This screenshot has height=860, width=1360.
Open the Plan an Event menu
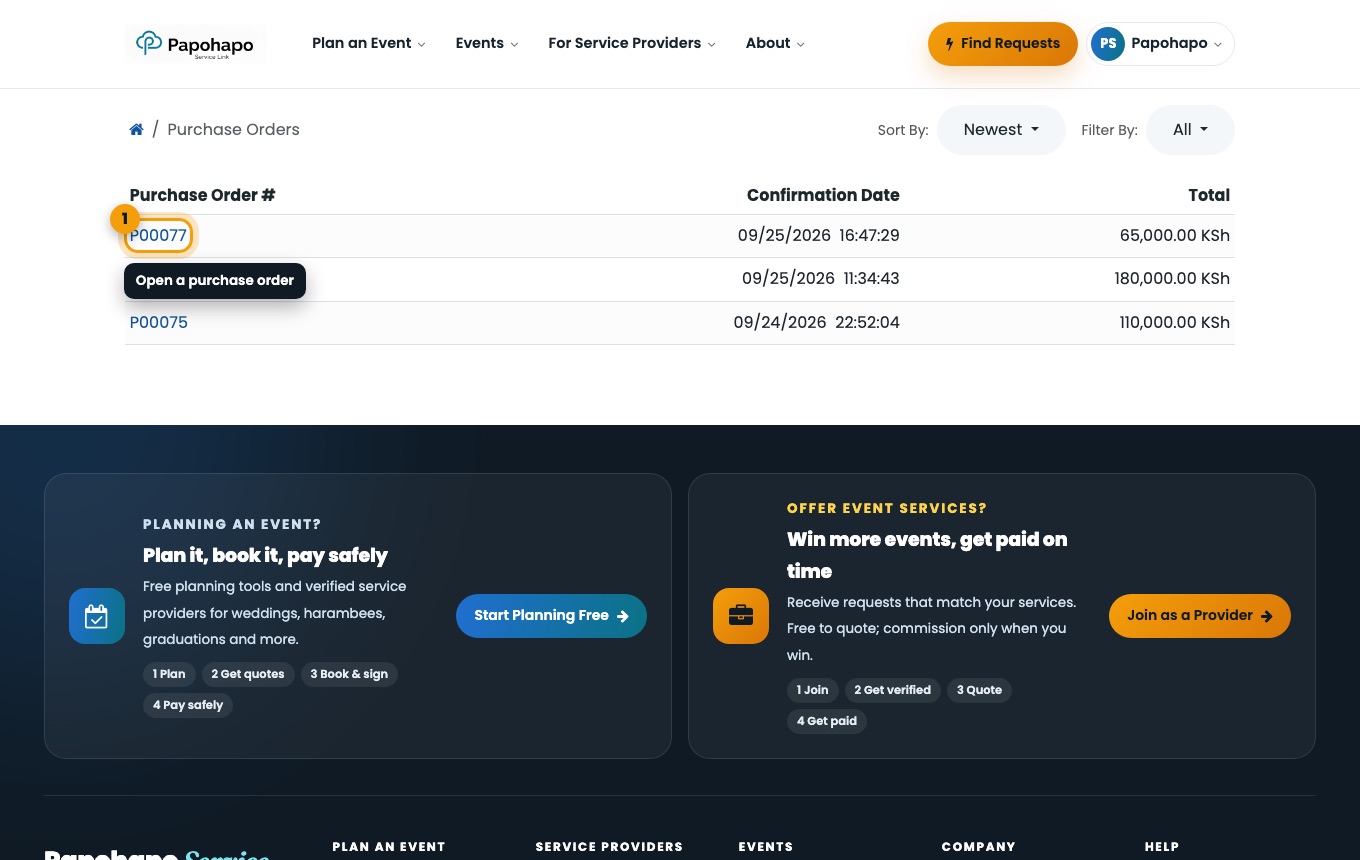pyautogui.click(x=369, y=43)
